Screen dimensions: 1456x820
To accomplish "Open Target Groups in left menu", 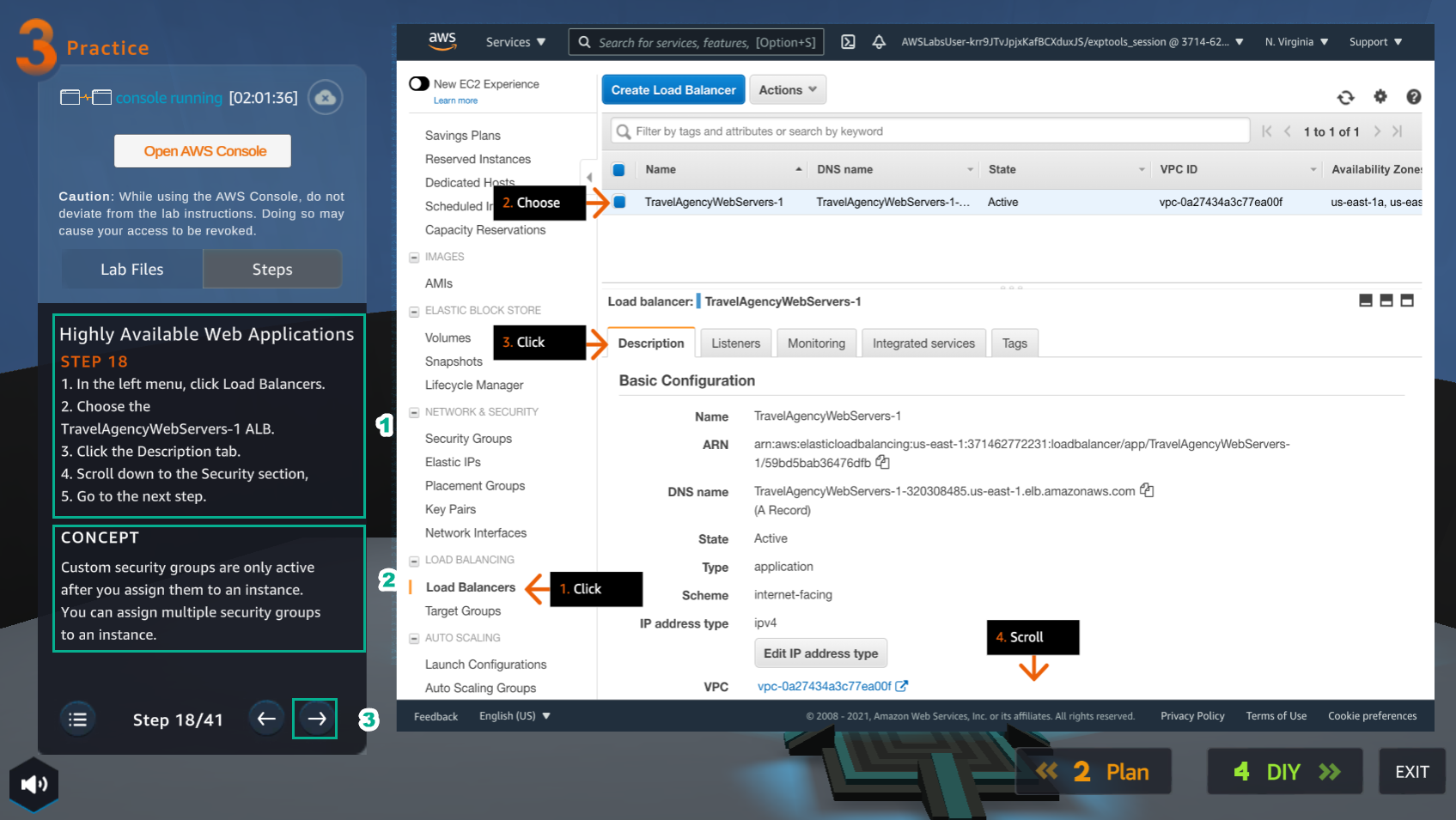I will (x=463, y=611).
